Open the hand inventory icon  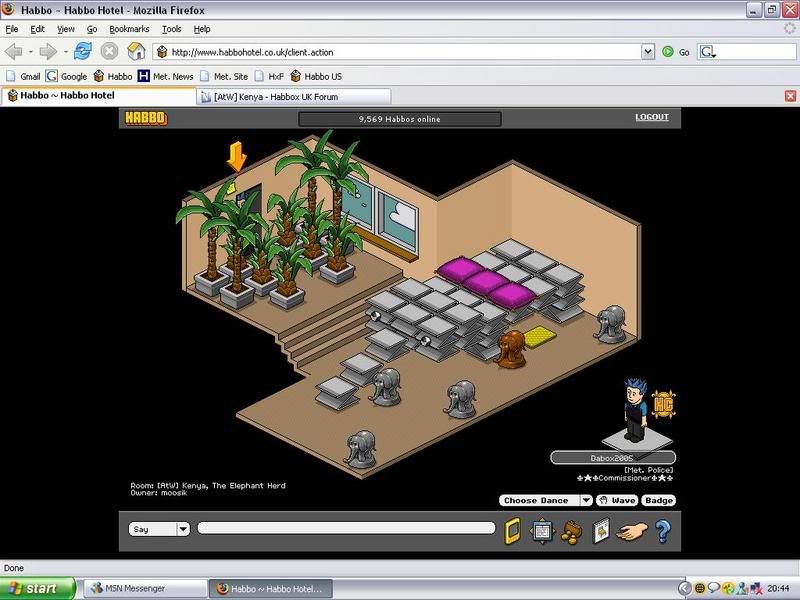[631, 531]
